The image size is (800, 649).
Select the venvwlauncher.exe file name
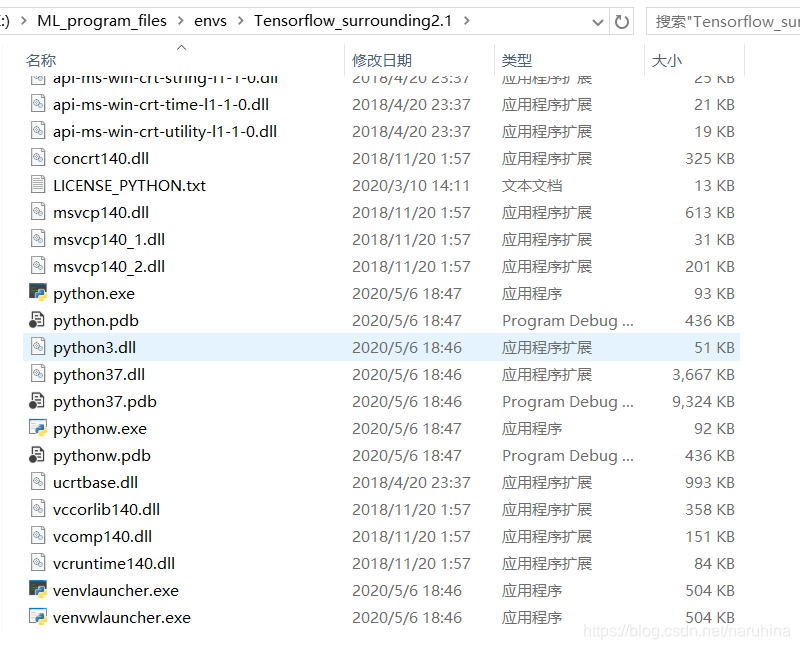122,618
